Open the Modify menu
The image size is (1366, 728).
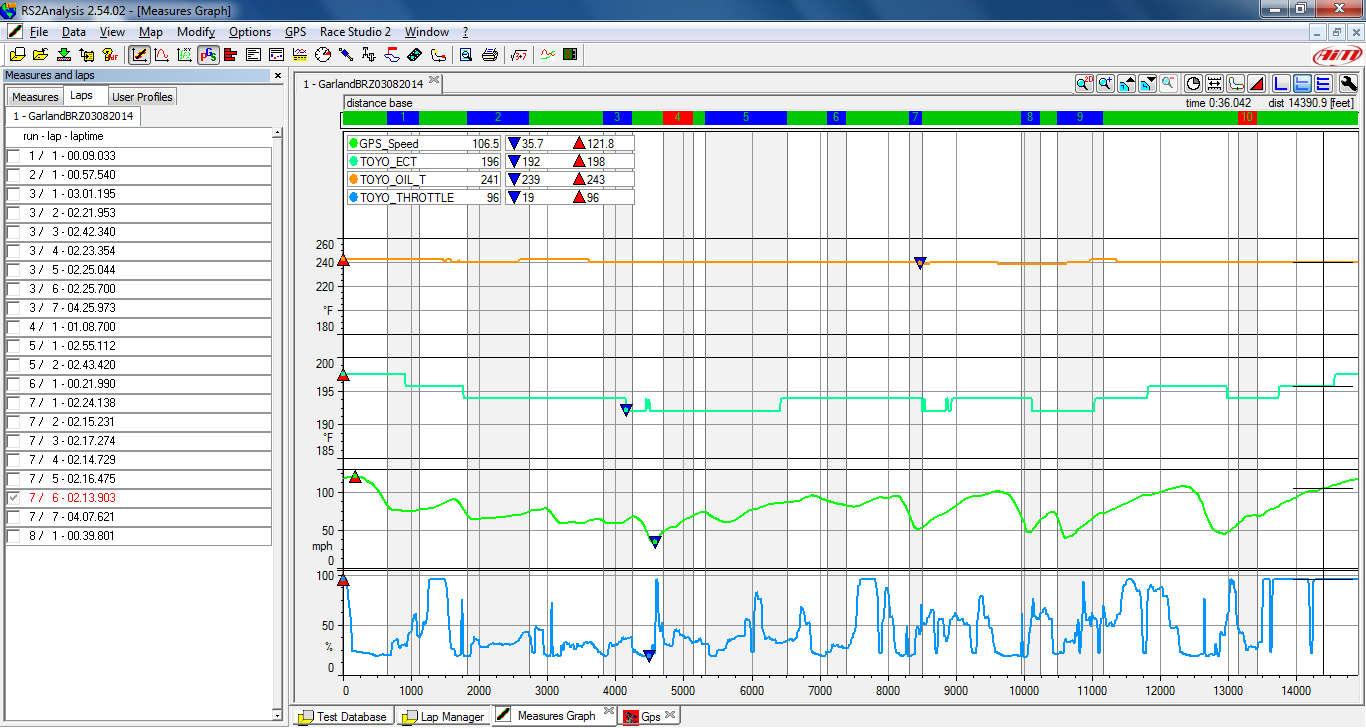coord(196,32)
